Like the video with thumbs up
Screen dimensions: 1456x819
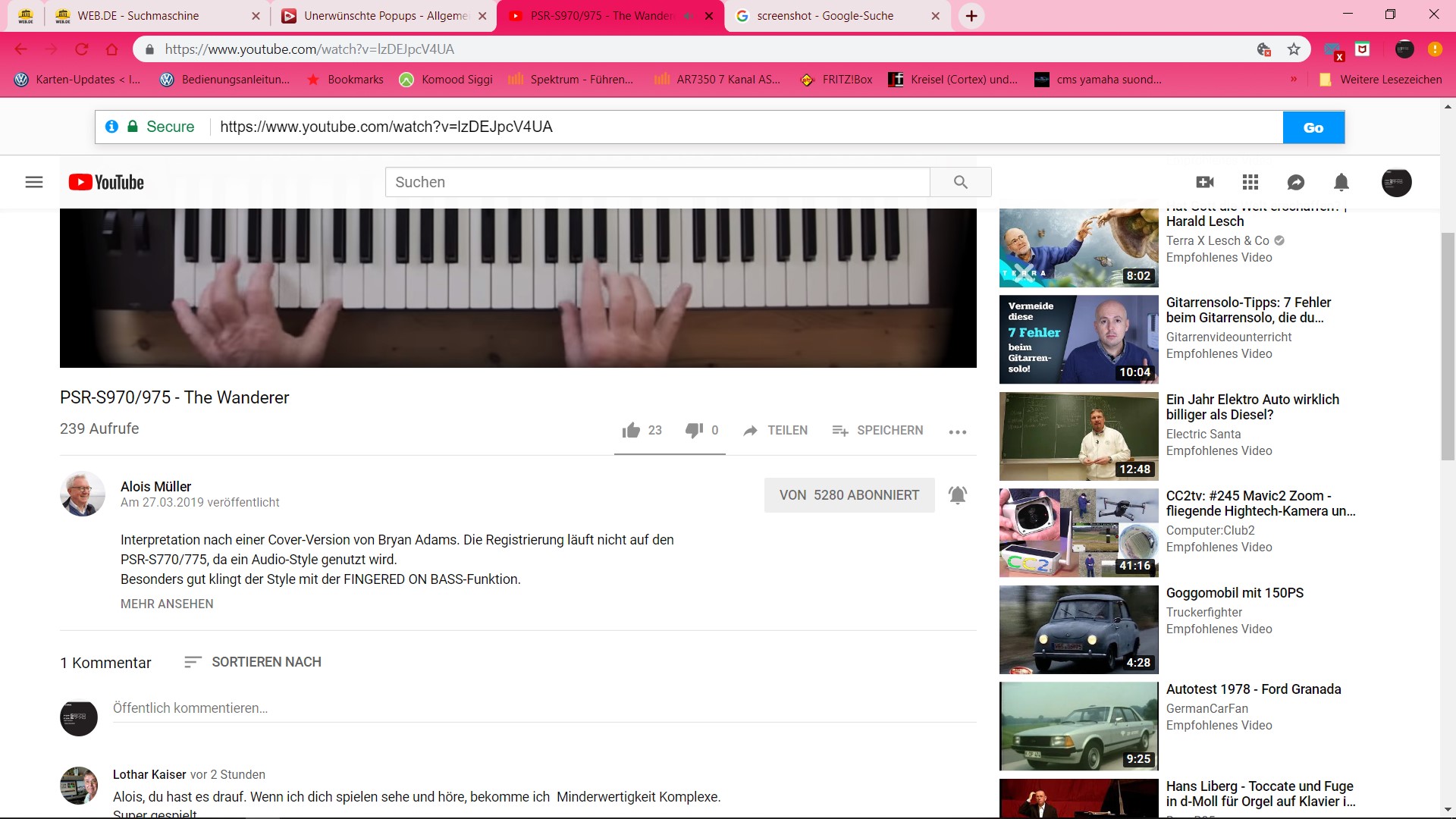coord(631,431)
